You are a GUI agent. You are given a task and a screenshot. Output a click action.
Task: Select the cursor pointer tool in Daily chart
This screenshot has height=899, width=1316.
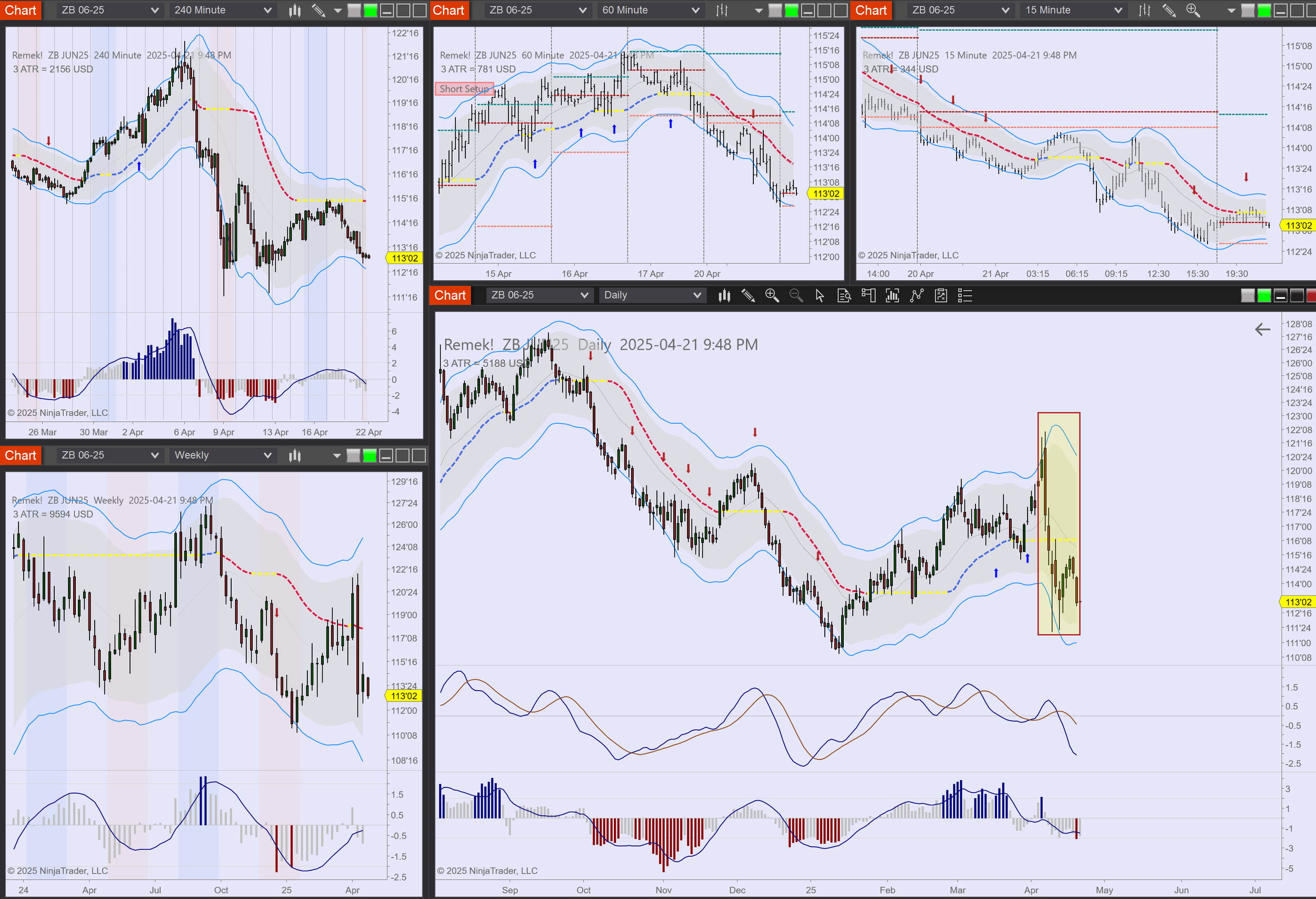coord(820,295)
